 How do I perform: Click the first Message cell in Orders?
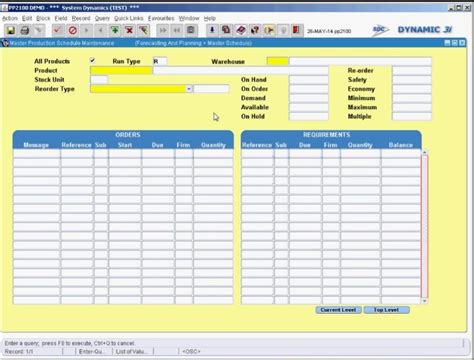point(37,153)
